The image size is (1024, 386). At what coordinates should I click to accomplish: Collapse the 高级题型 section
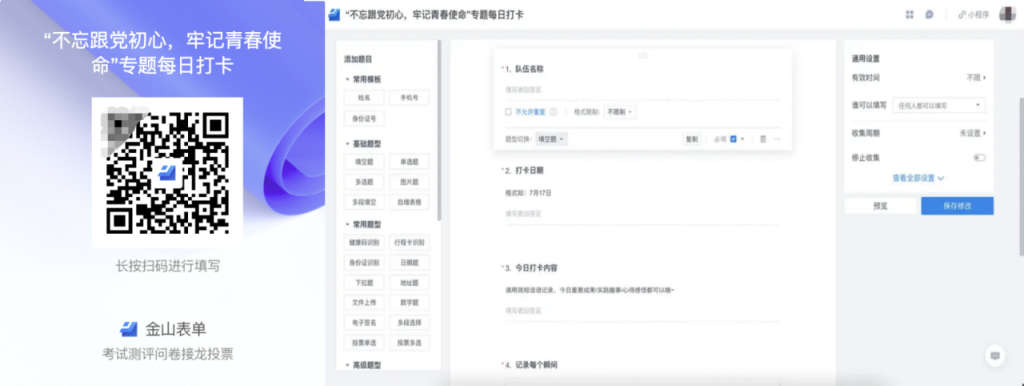[x=347, y=365]
